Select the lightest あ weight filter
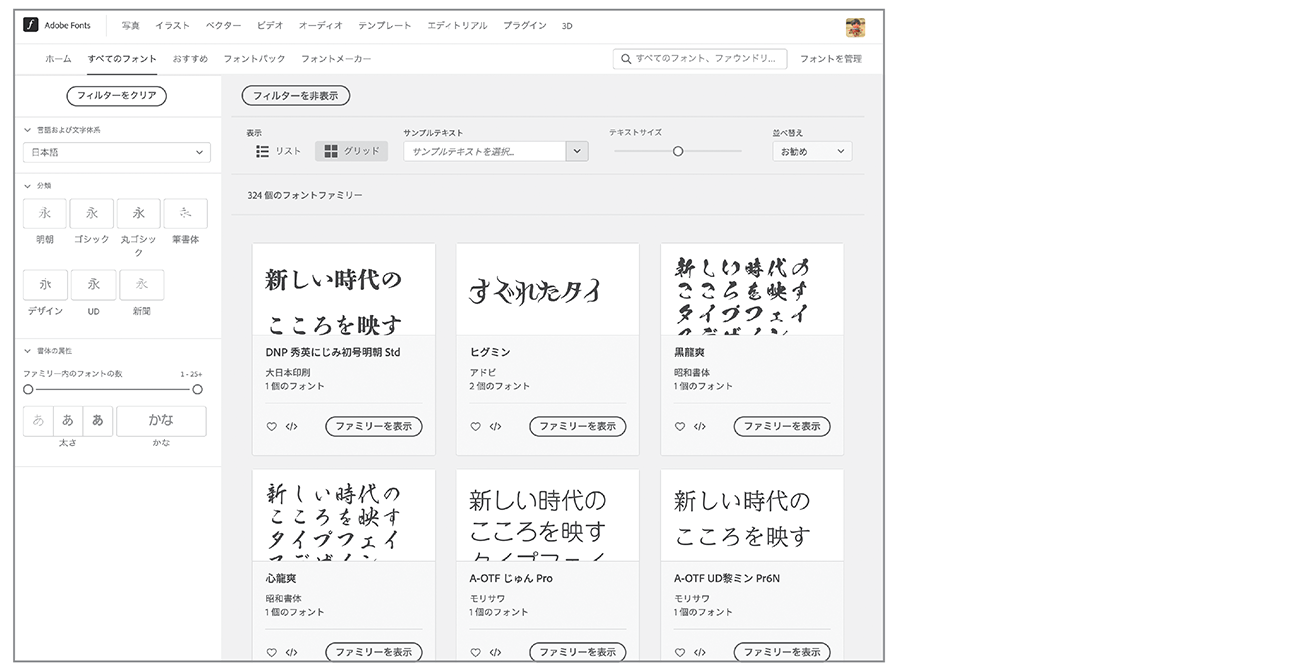1300x672 pixels. pyautogui.click(x=38, y=421)
